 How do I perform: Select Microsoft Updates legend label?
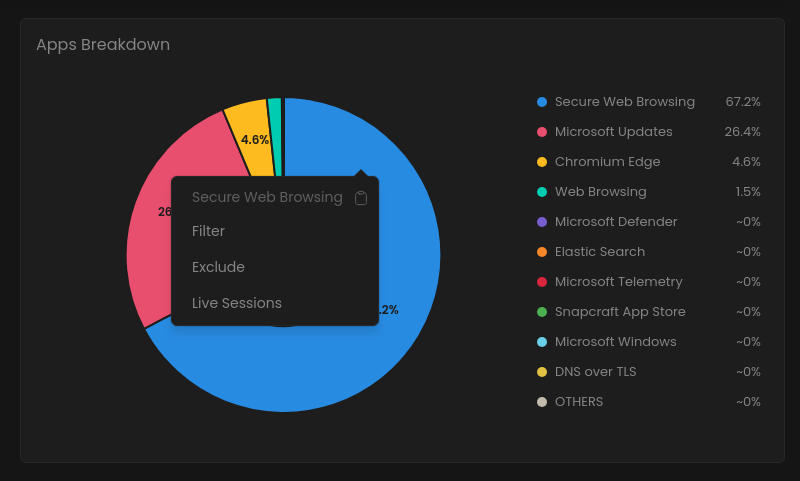click(613, 132)
